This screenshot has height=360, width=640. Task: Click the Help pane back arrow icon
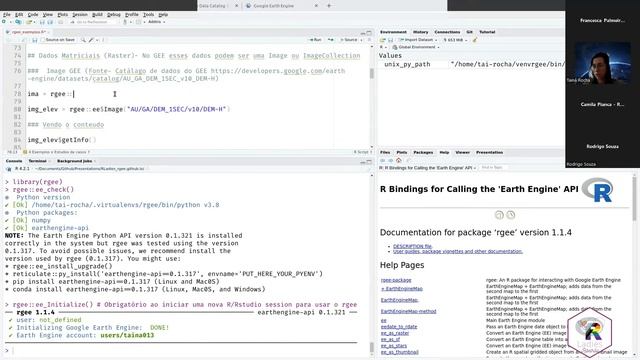[382, 160]
